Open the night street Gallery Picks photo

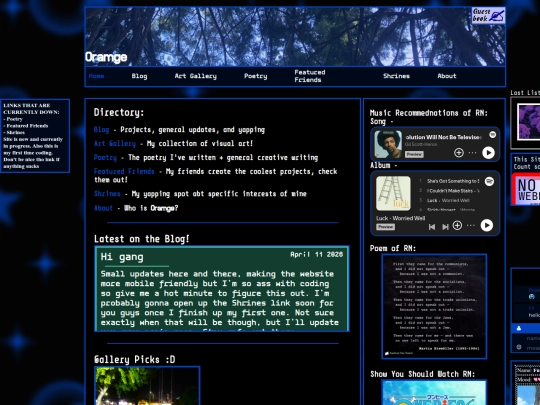click(147, 386)
